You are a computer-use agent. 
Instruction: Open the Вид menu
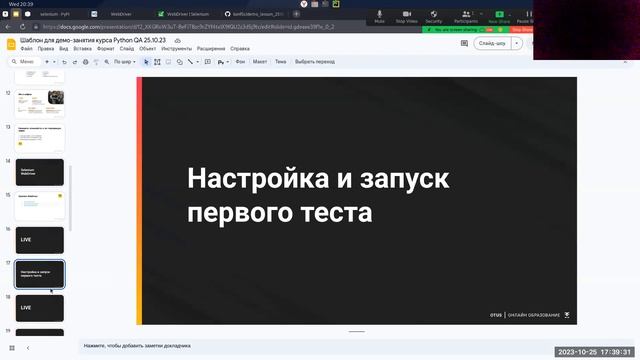tap(64, 49)
